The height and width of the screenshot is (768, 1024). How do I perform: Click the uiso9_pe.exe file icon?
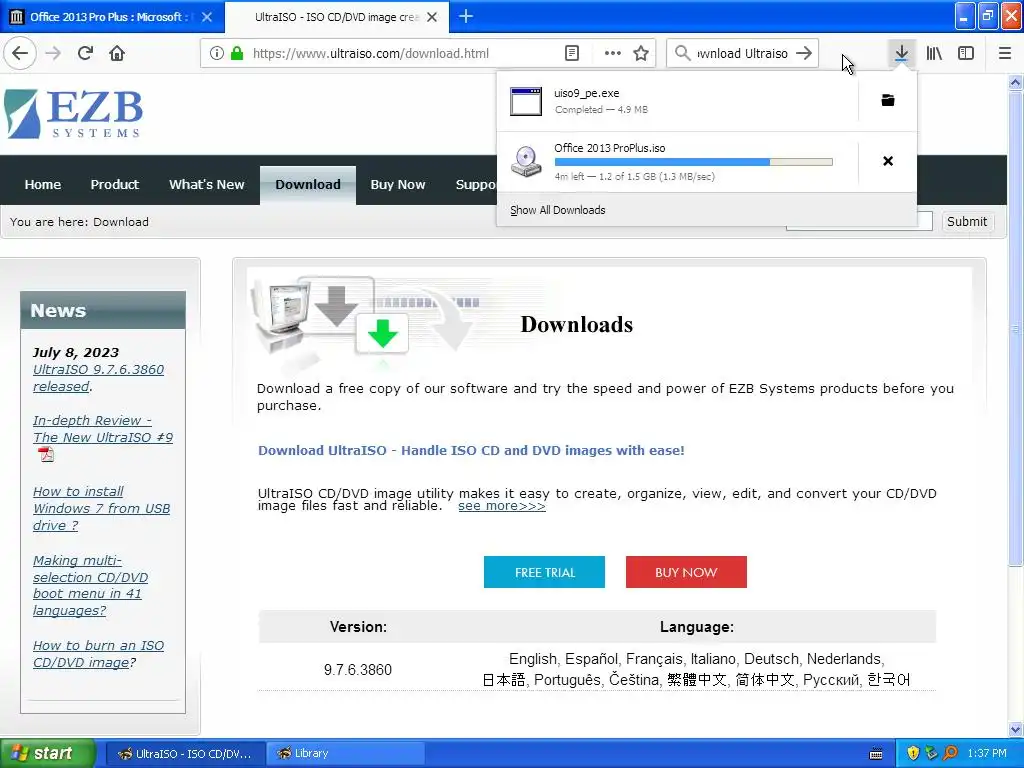[526, 101]
